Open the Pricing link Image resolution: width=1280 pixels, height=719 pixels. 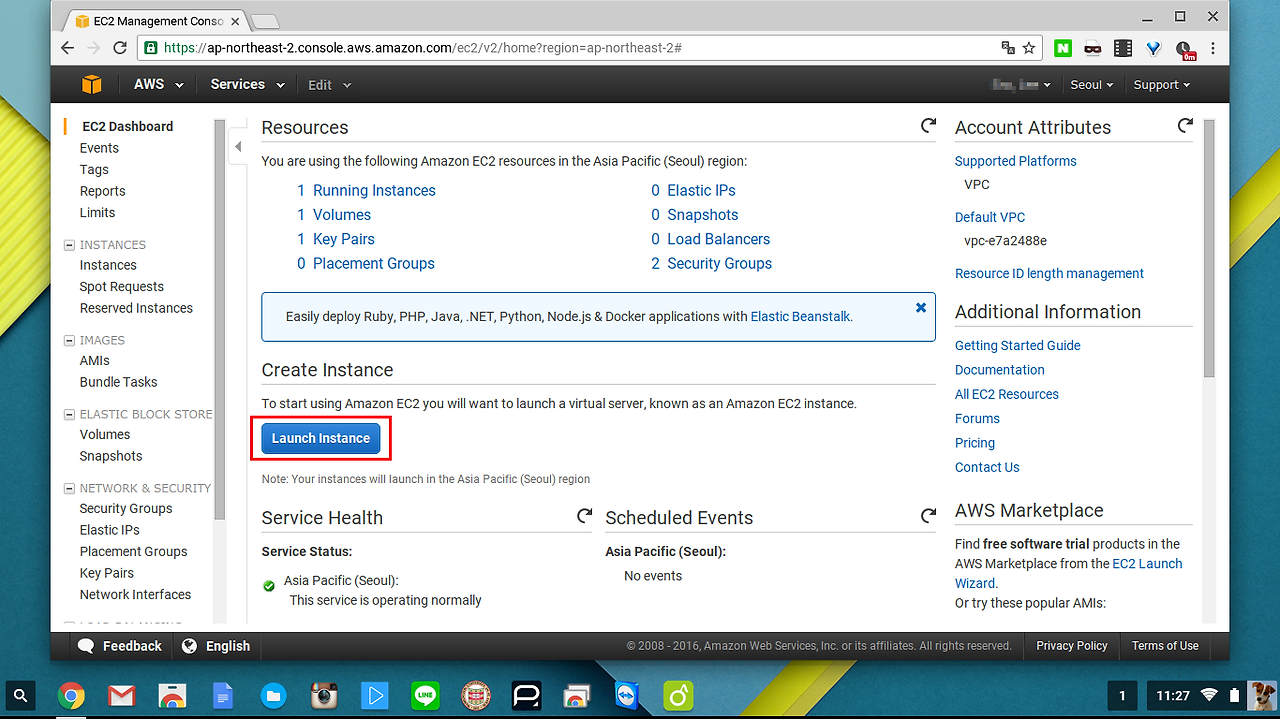(x=975, y=443)
